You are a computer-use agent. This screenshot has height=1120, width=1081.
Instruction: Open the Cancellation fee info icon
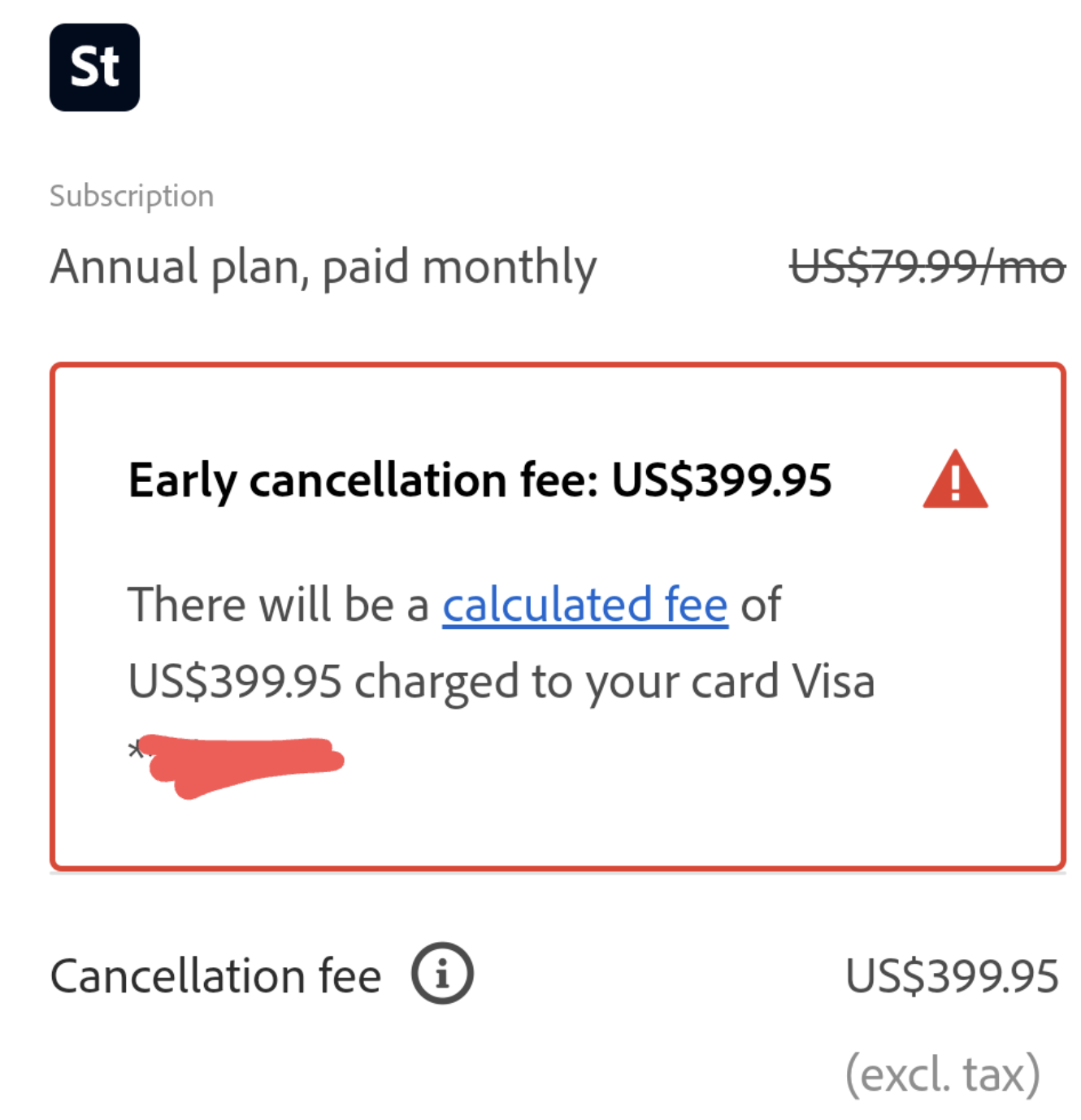(442, 974)
